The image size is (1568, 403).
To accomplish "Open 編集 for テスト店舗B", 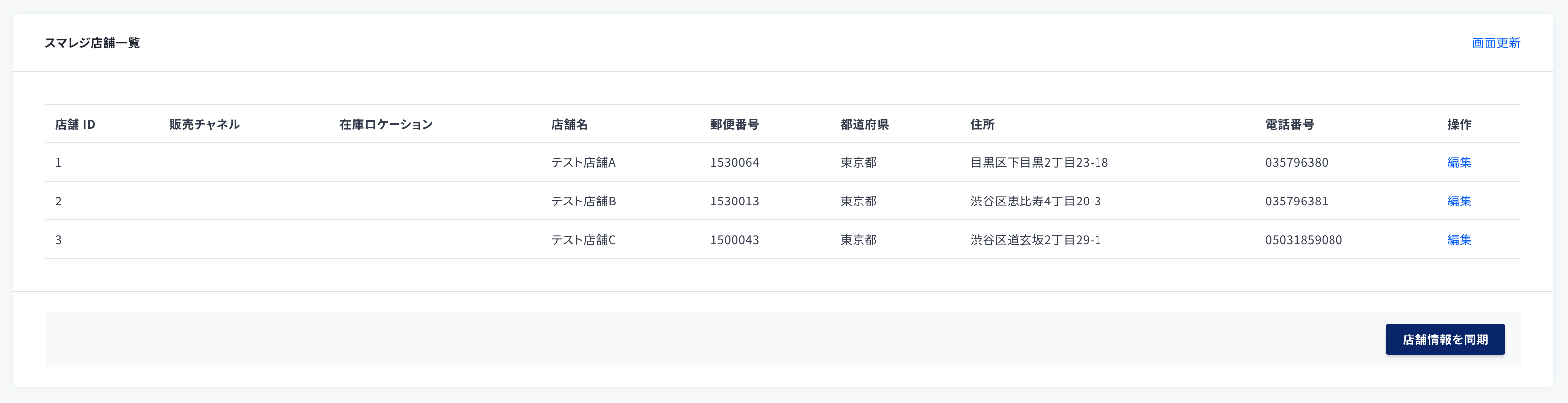I will 1458,201.
